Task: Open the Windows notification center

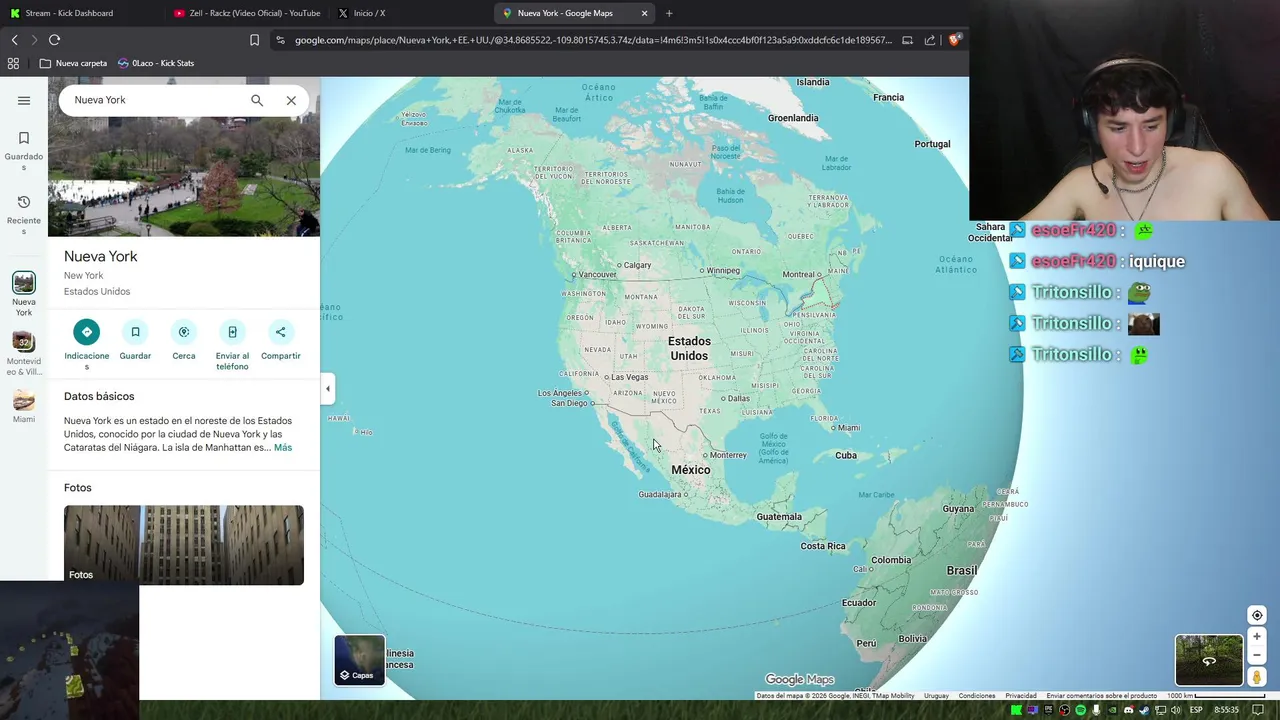Action: pyautogui.click(x=1258, y=710)
